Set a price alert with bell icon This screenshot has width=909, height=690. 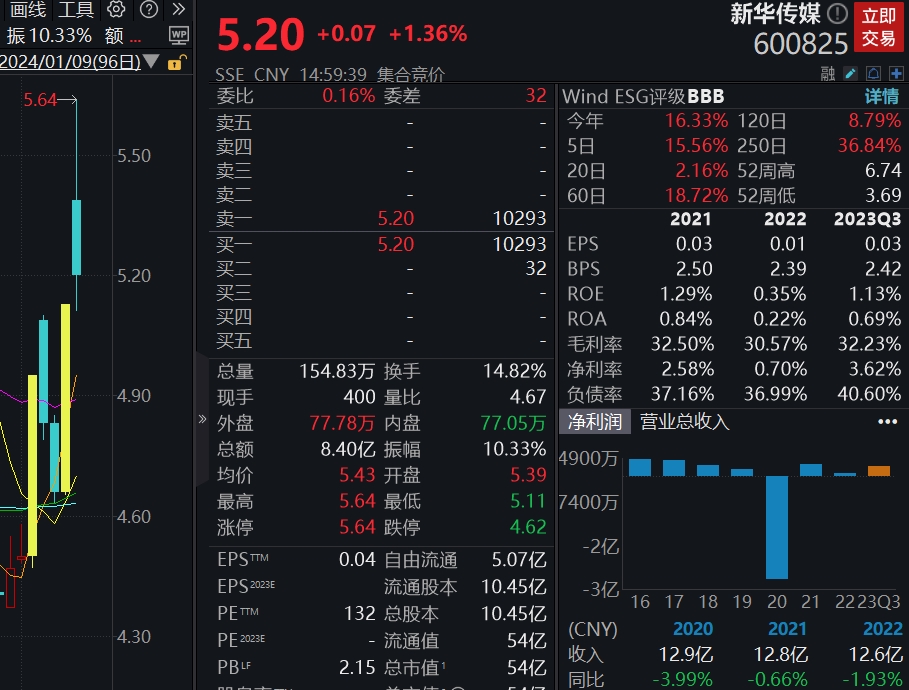tap(873, 73)
